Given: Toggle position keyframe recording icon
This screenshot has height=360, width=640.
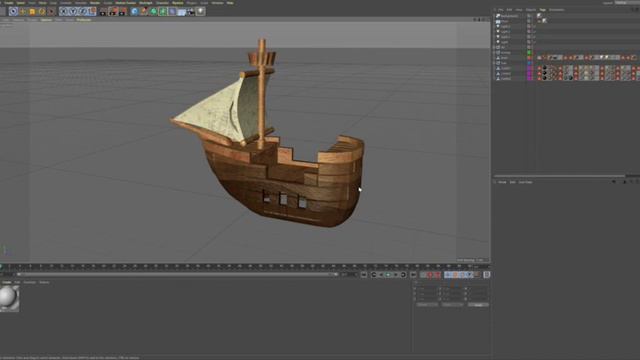Looking at the screenshot, I should (x=448, y=275).
